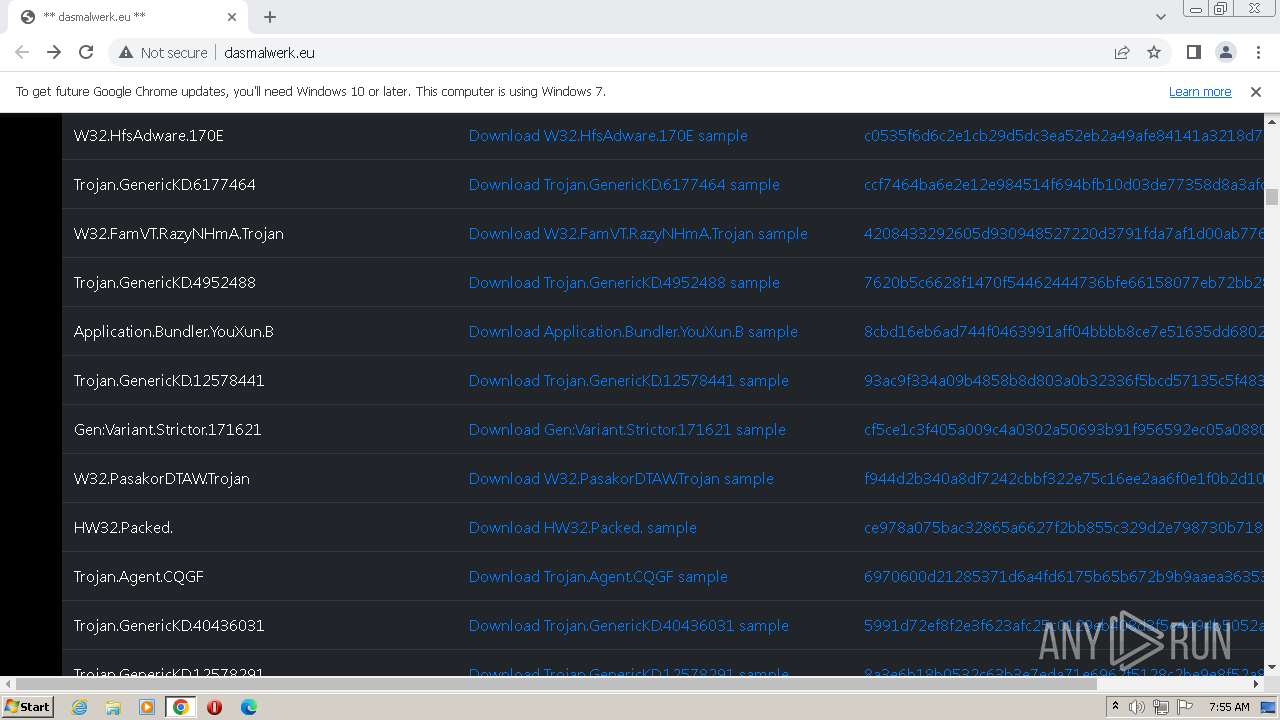Open Chrome's three-dot menu

tap(1256, 53)
